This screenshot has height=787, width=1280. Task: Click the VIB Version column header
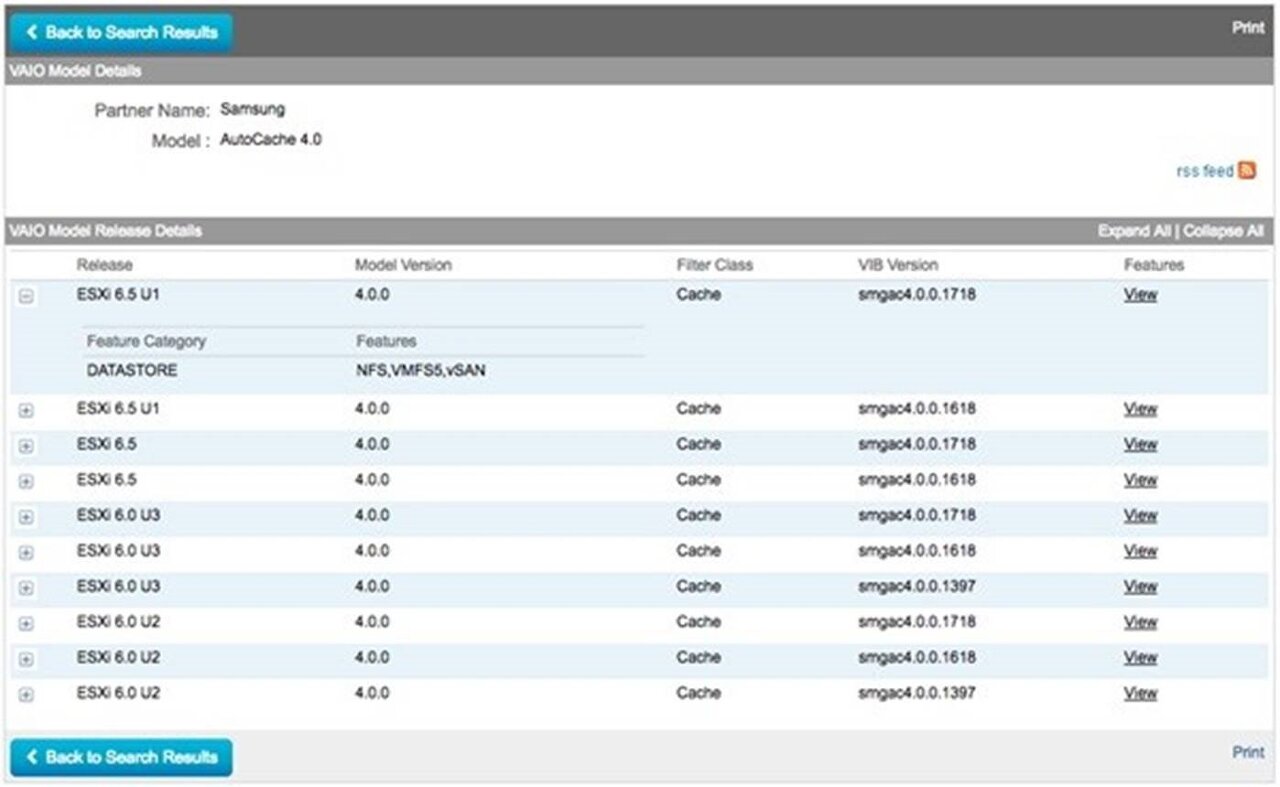click(898, 265)
